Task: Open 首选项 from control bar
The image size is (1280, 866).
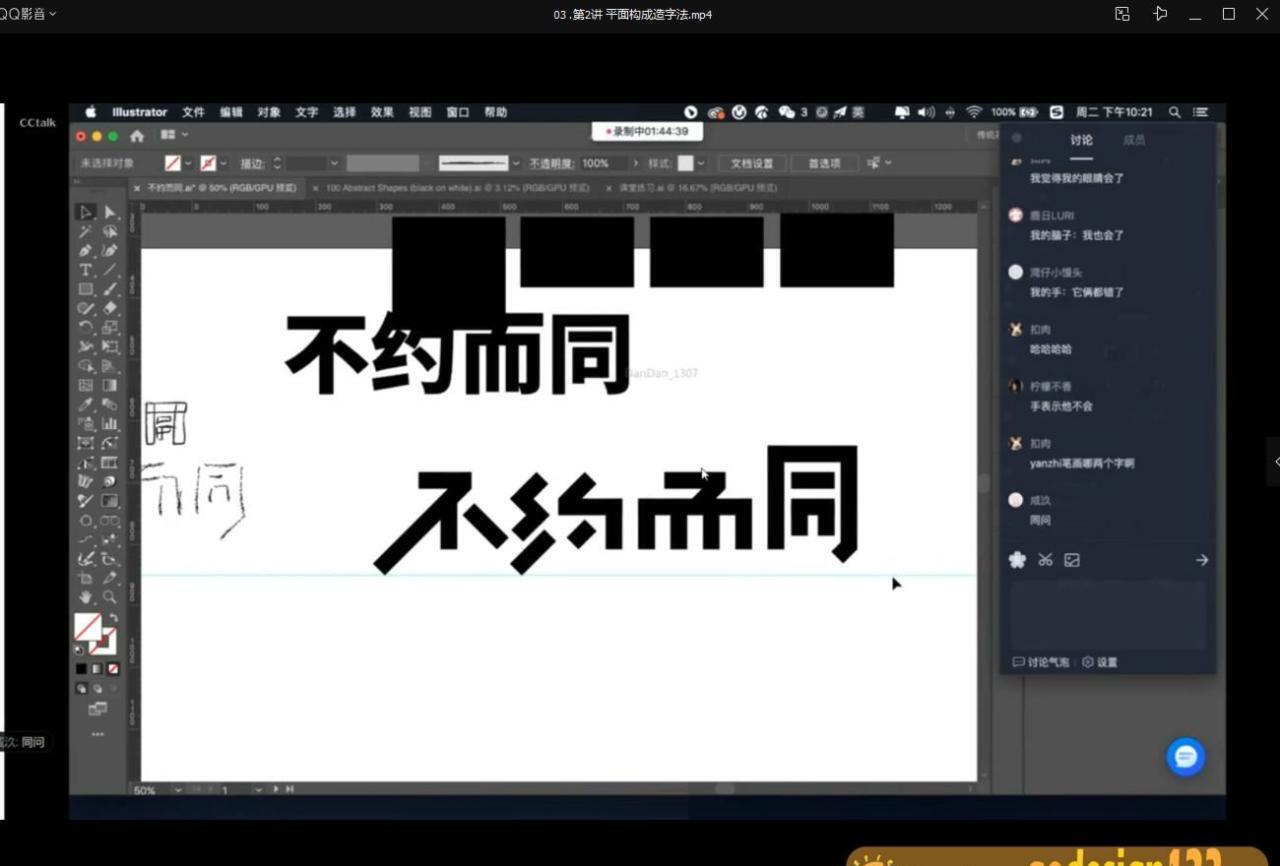Action: tap(824, 163)
